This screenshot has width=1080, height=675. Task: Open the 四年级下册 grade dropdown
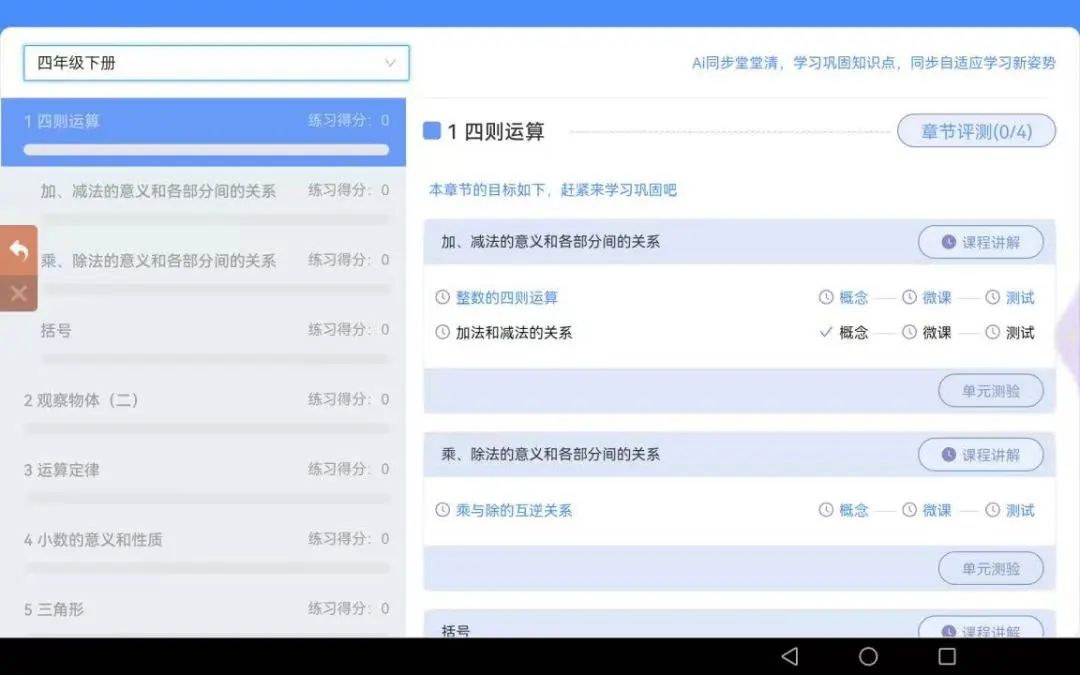(216, 63)
